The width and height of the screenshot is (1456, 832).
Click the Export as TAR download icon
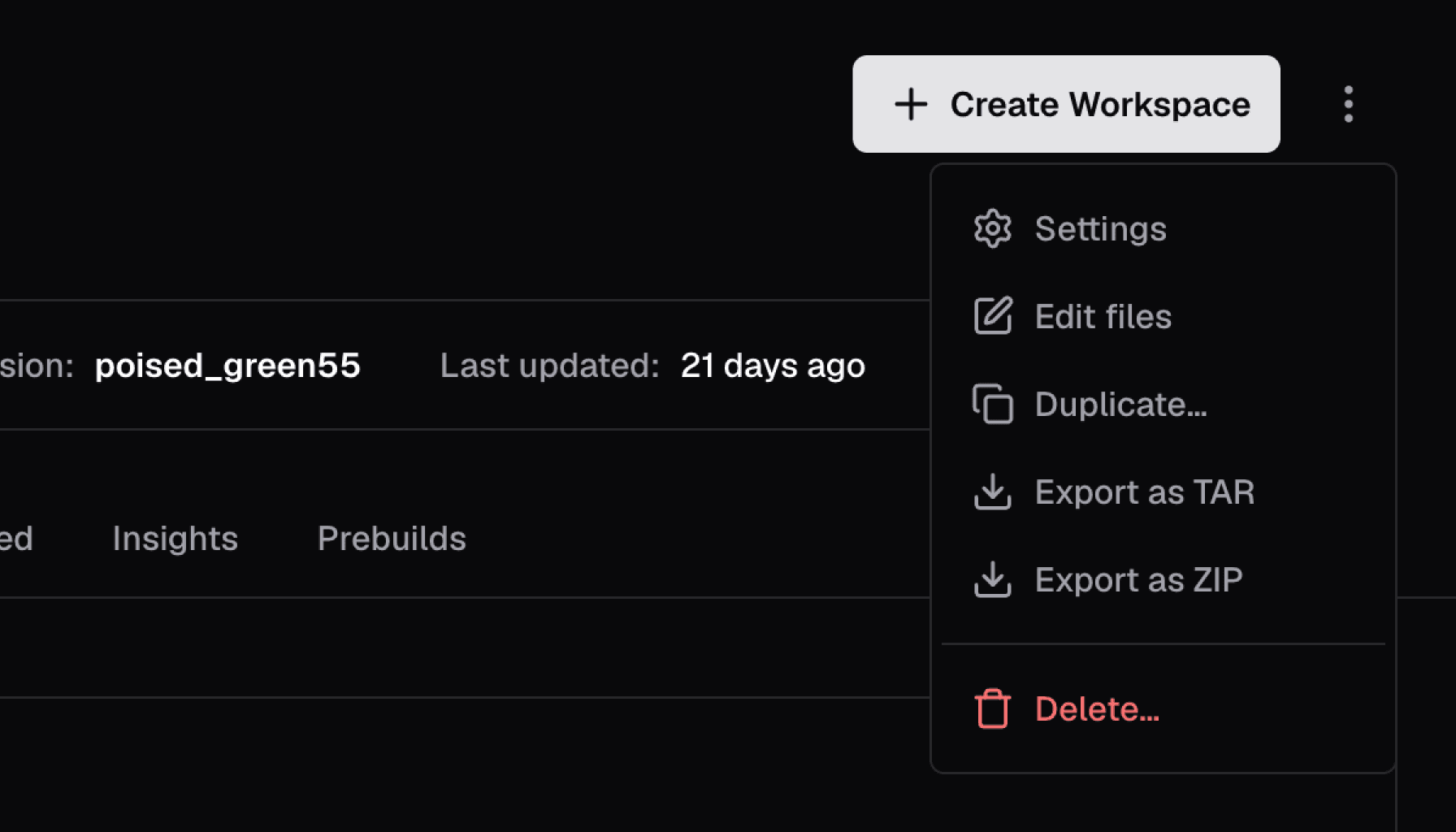click(992, 492)
